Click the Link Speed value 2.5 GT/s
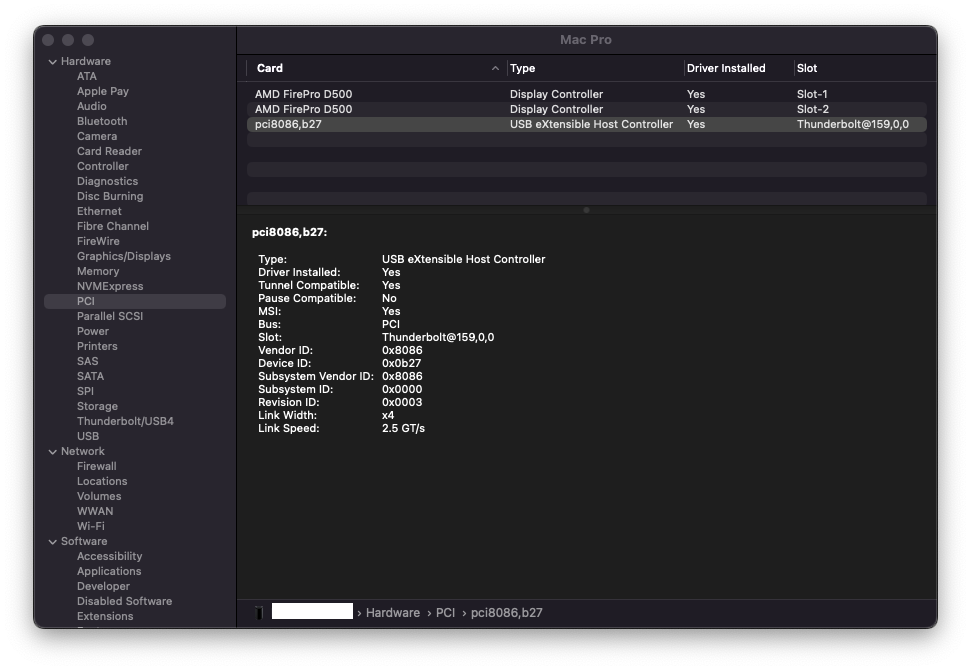Image resolution: width=971 pixels, height=670 pixels. click(403, 428)
